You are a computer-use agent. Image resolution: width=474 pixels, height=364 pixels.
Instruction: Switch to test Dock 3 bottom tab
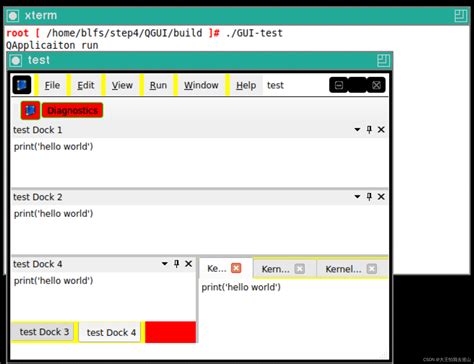click(x=44, y=332)
